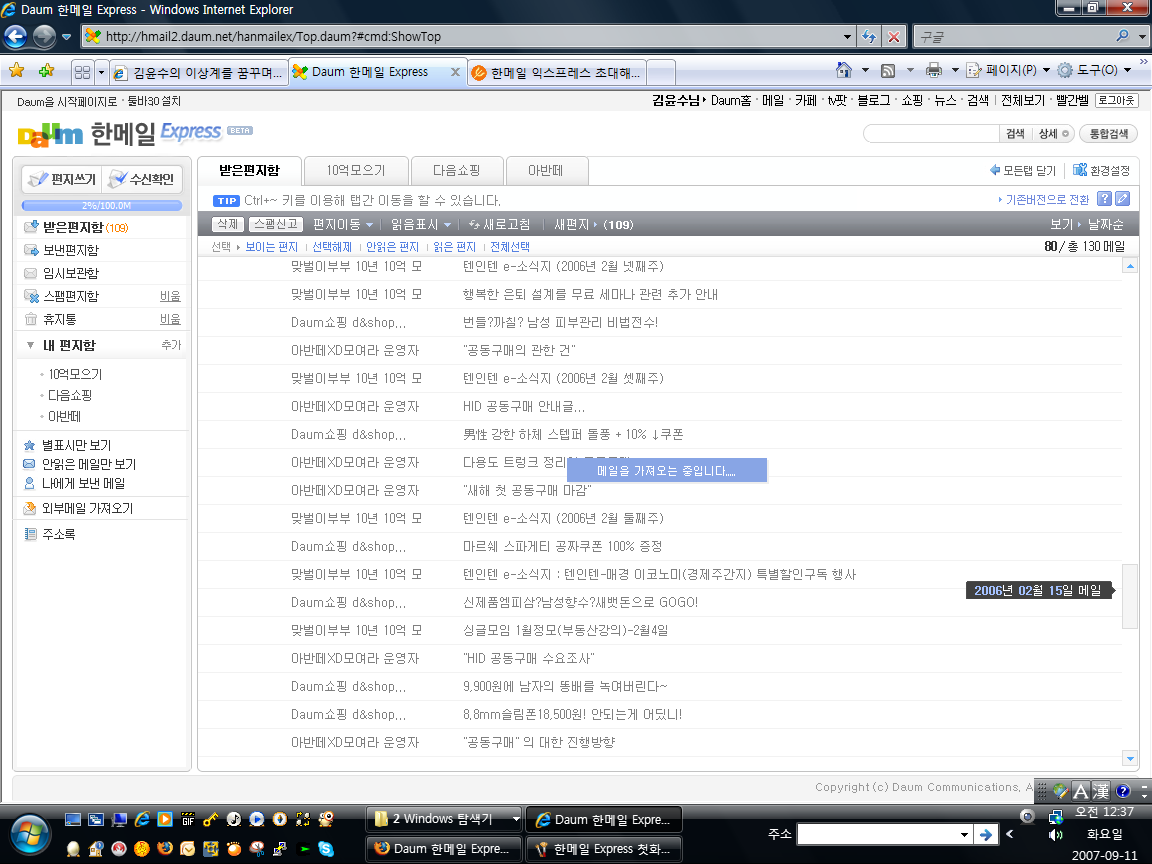Open the IE Quick Tabs dropdown arrow
The height and width of the screenshot is (864, 1152).
point(101,72)
